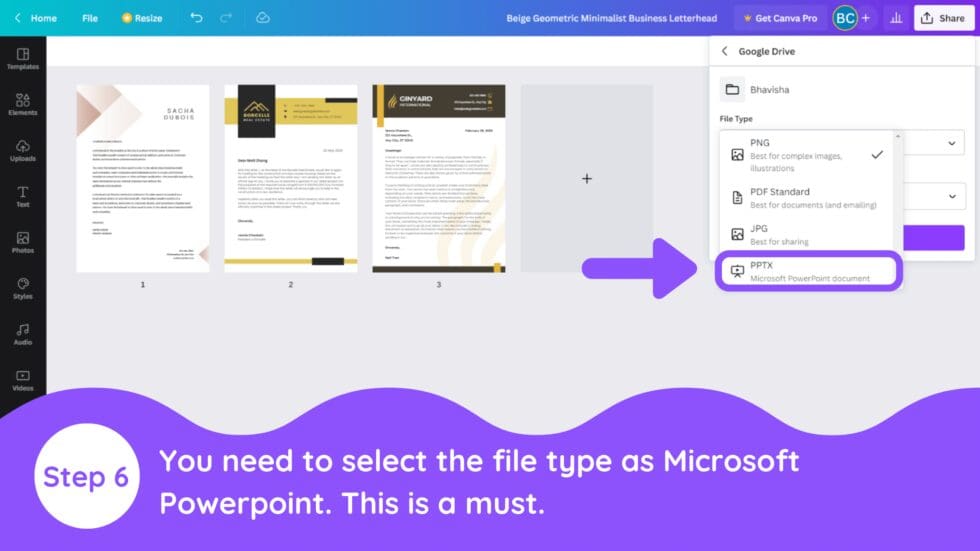
Task: Collapse the File Type dropdown chevron
Action: pyautogui.click(x=951, y=143)
